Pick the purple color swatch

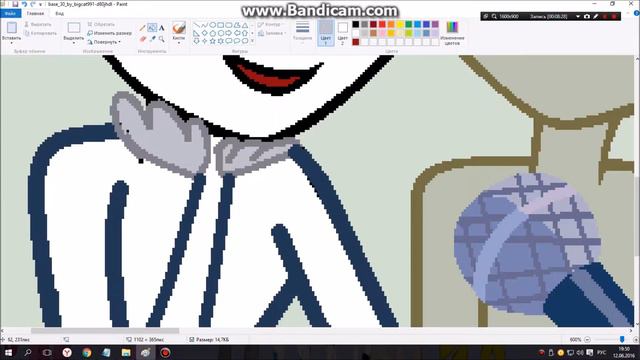pyautogui.click(x=435, y=24)
